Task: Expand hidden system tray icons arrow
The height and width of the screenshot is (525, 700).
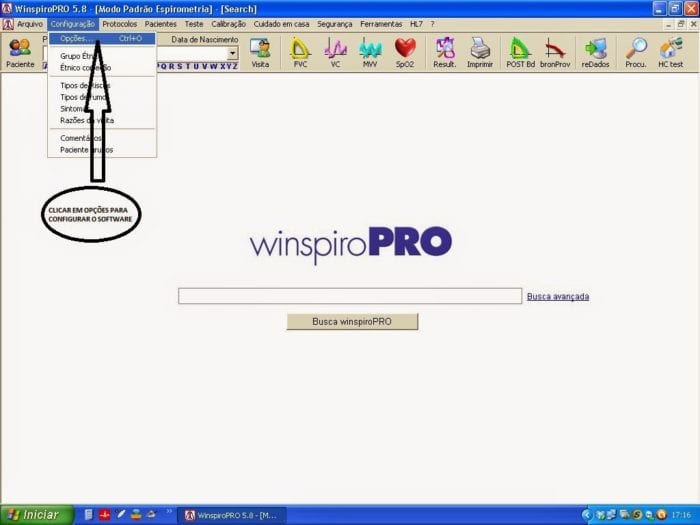Action: point(587,515)
